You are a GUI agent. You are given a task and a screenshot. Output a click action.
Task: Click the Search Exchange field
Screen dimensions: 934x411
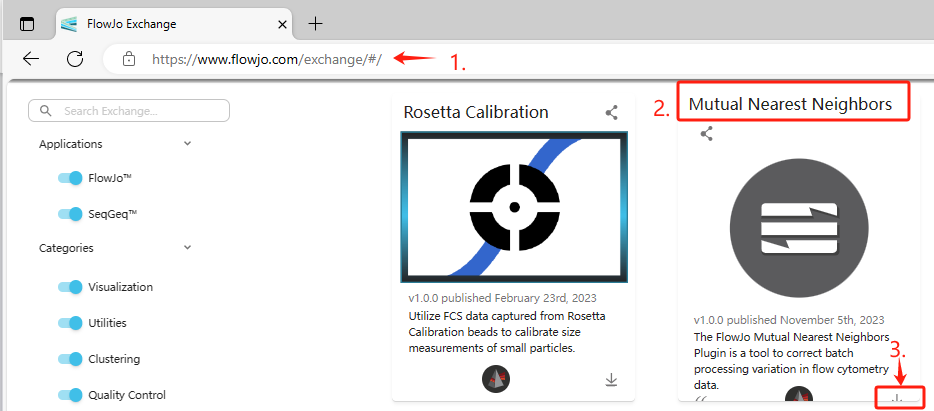[129, 111]
